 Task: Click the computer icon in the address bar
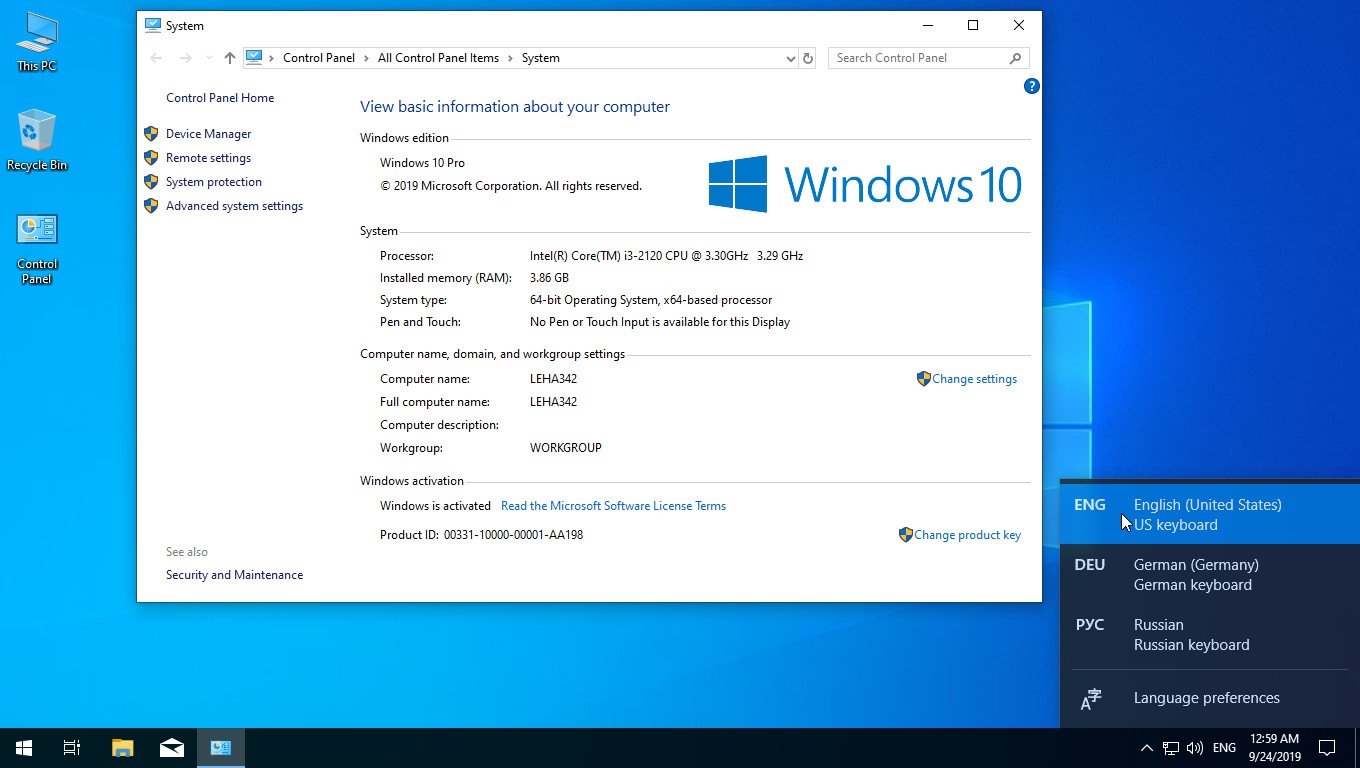click(x=254, y=58)
